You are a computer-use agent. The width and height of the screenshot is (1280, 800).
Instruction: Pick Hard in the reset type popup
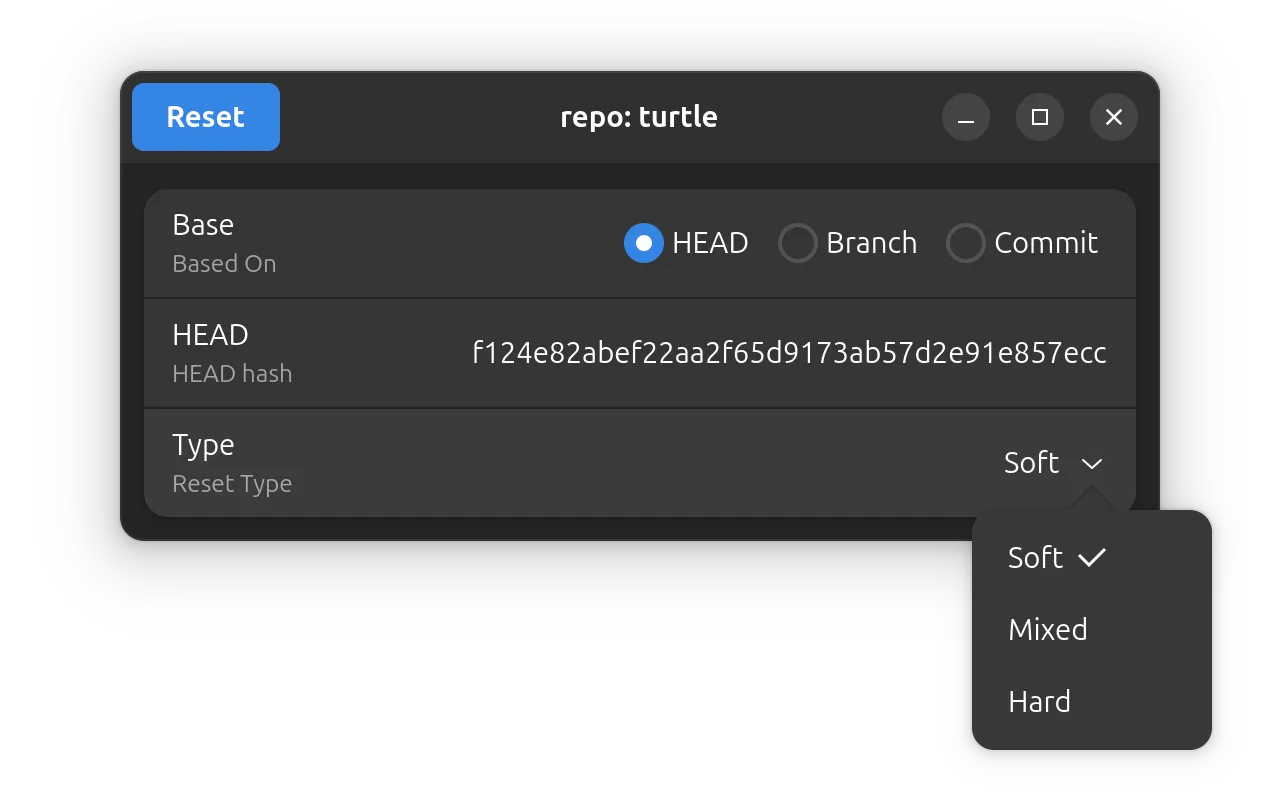coord(1040,701)
